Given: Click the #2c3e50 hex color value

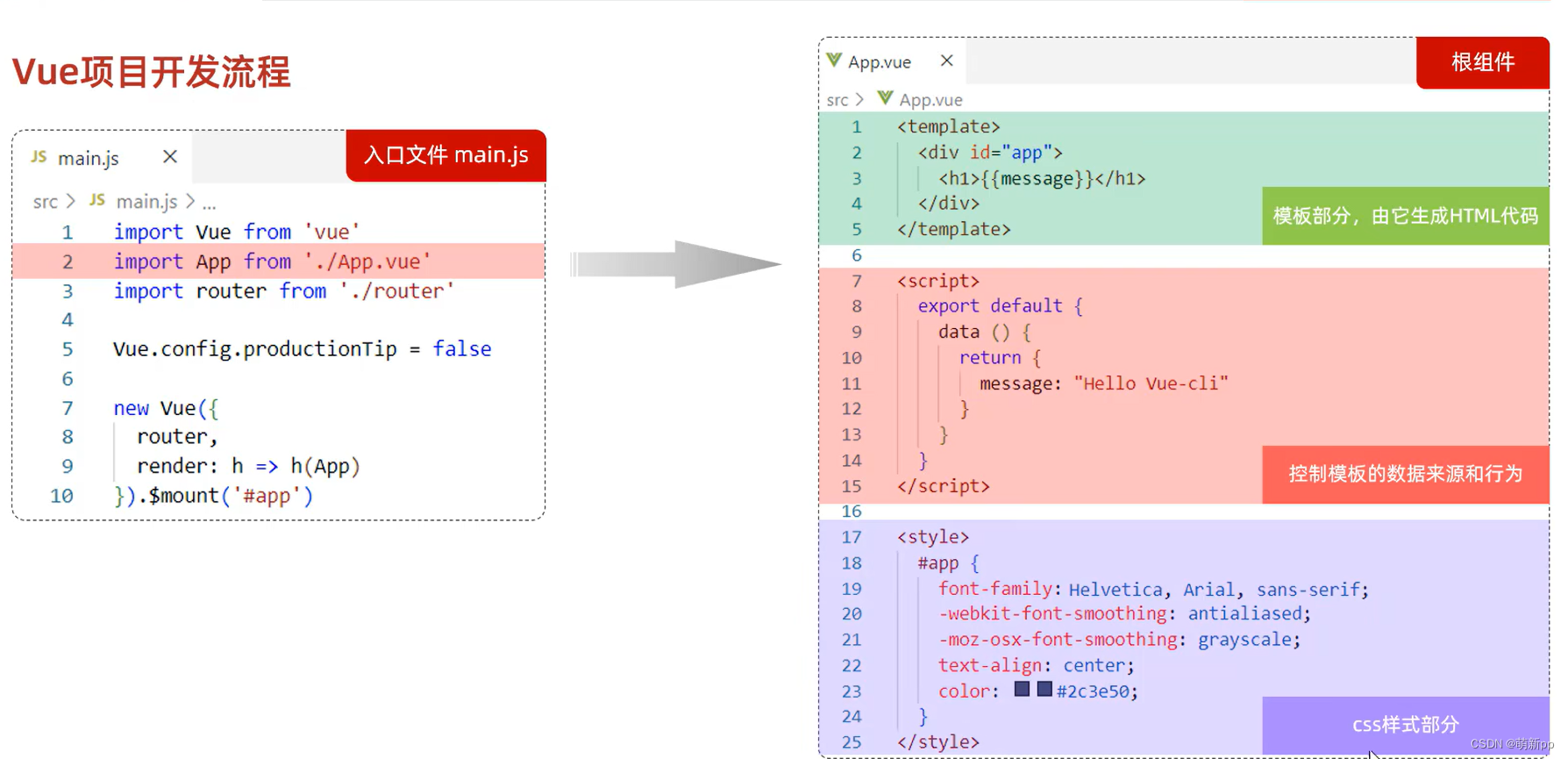Looking at the screenshot, I should tap(1093, 691).
